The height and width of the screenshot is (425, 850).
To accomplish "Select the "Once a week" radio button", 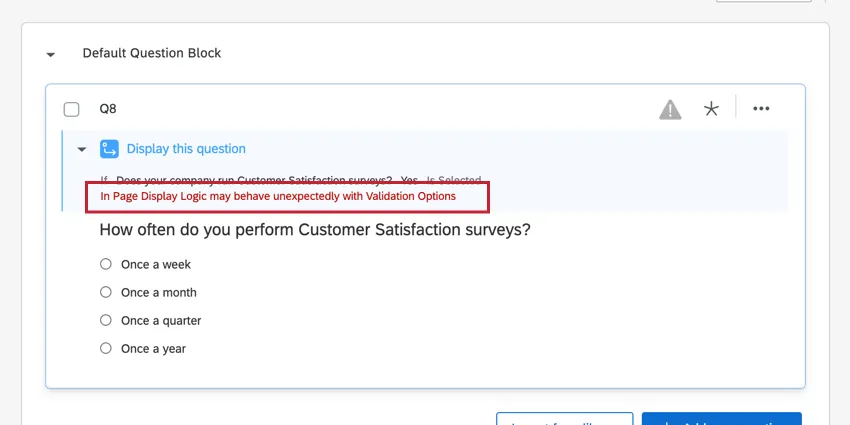I will click(x=106, y=264).
